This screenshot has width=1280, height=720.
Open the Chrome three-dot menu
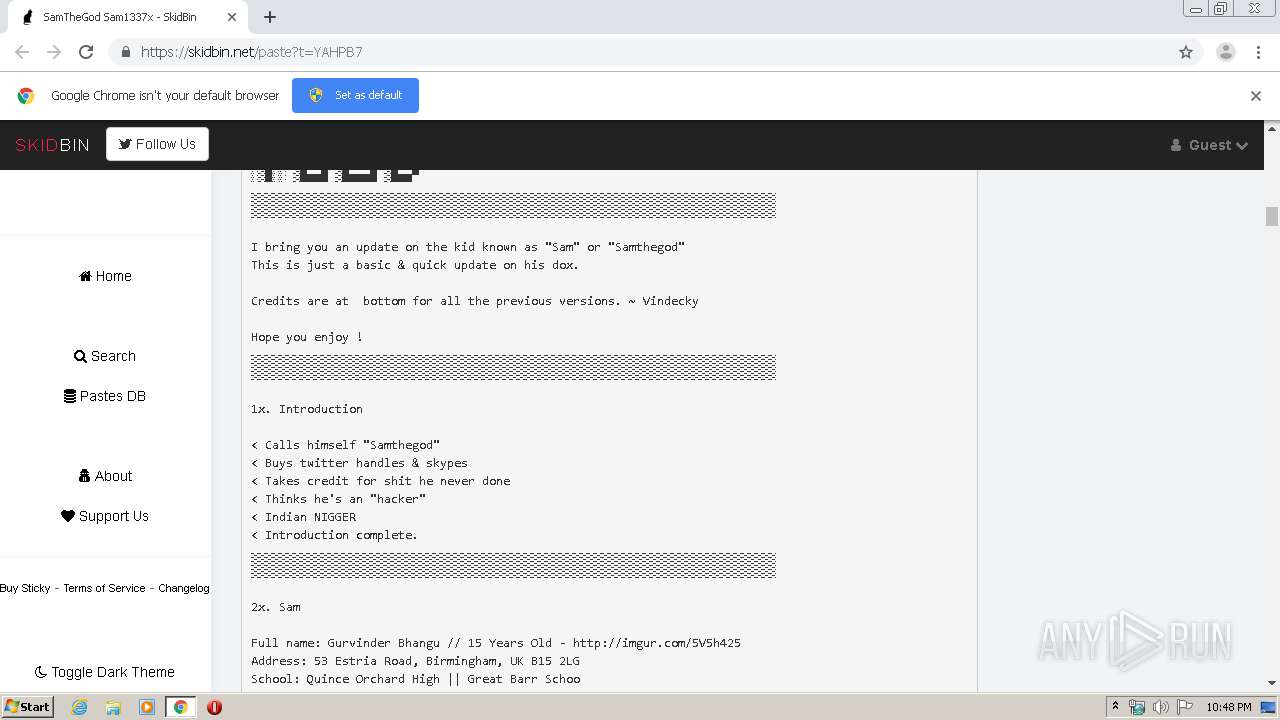point(1258,52)
